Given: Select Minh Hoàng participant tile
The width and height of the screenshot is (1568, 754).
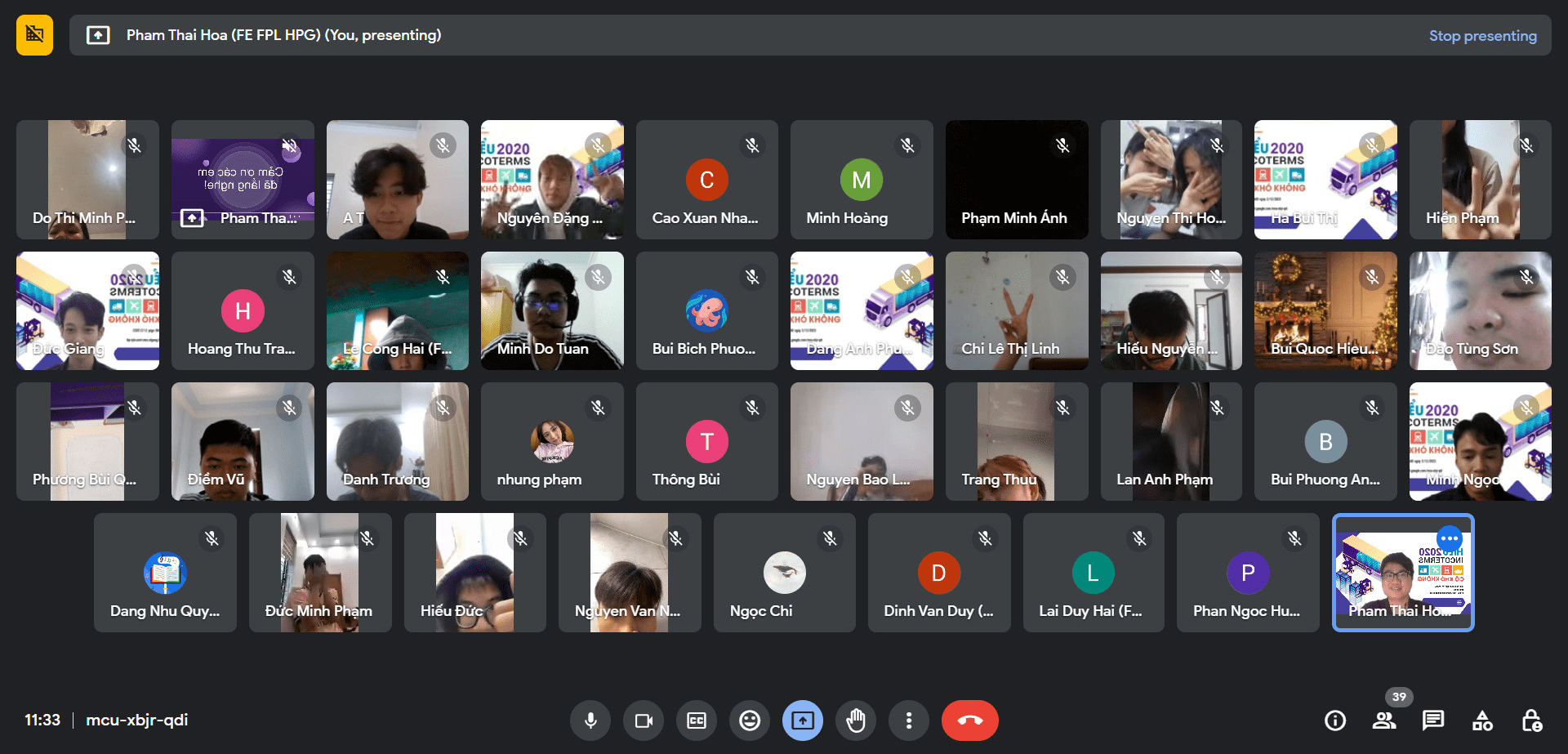Looking at the screenshot, I should [862, 180].
